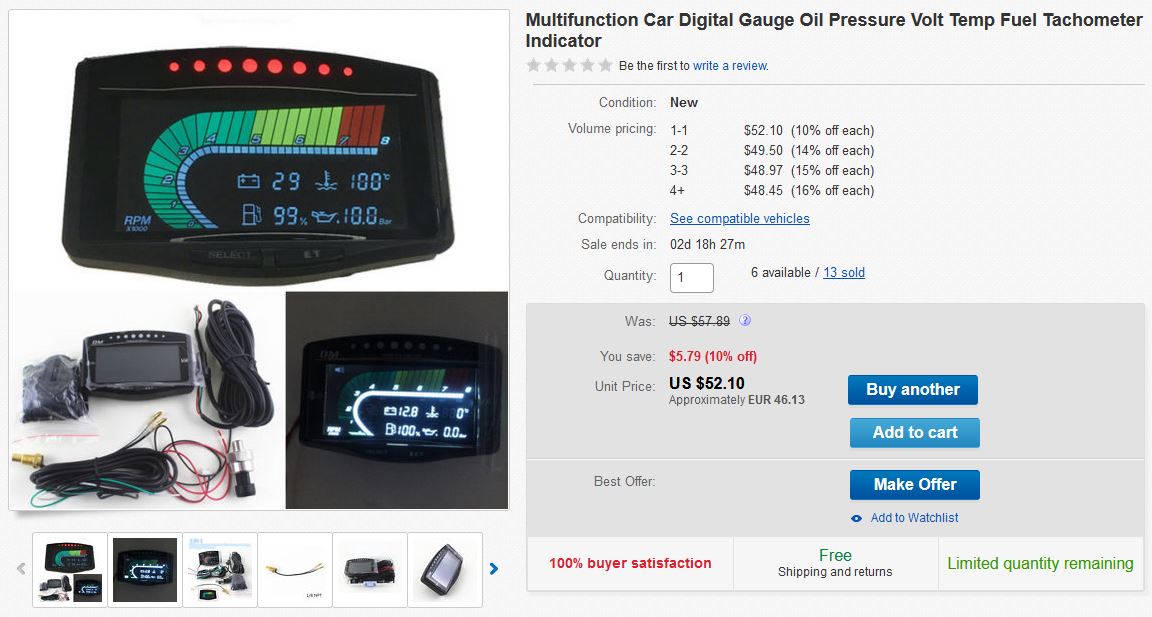Click the star rating icons
The width and height of the screenshot is (1152, 617).
click(x=569, y=65)
